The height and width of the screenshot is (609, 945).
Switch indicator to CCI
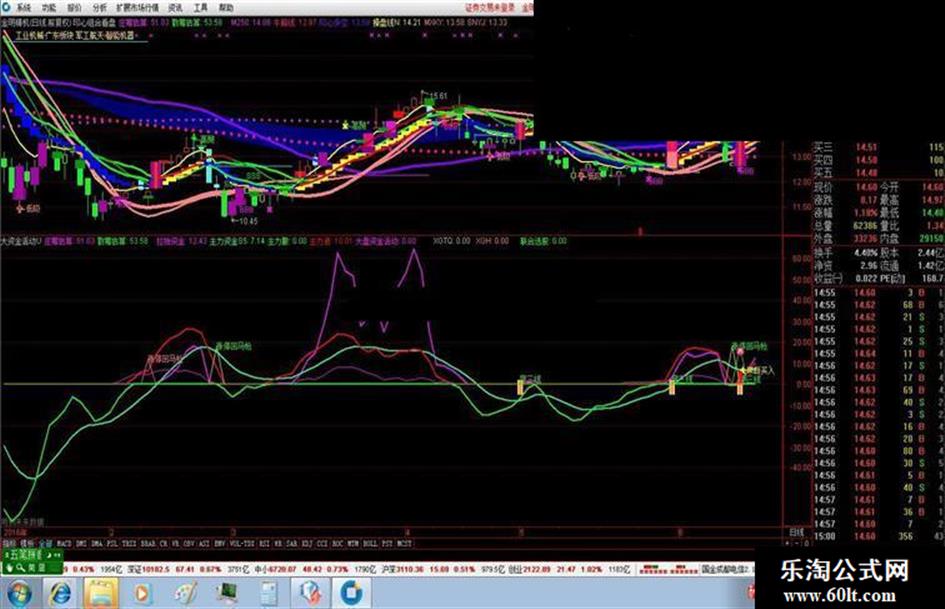323,543
